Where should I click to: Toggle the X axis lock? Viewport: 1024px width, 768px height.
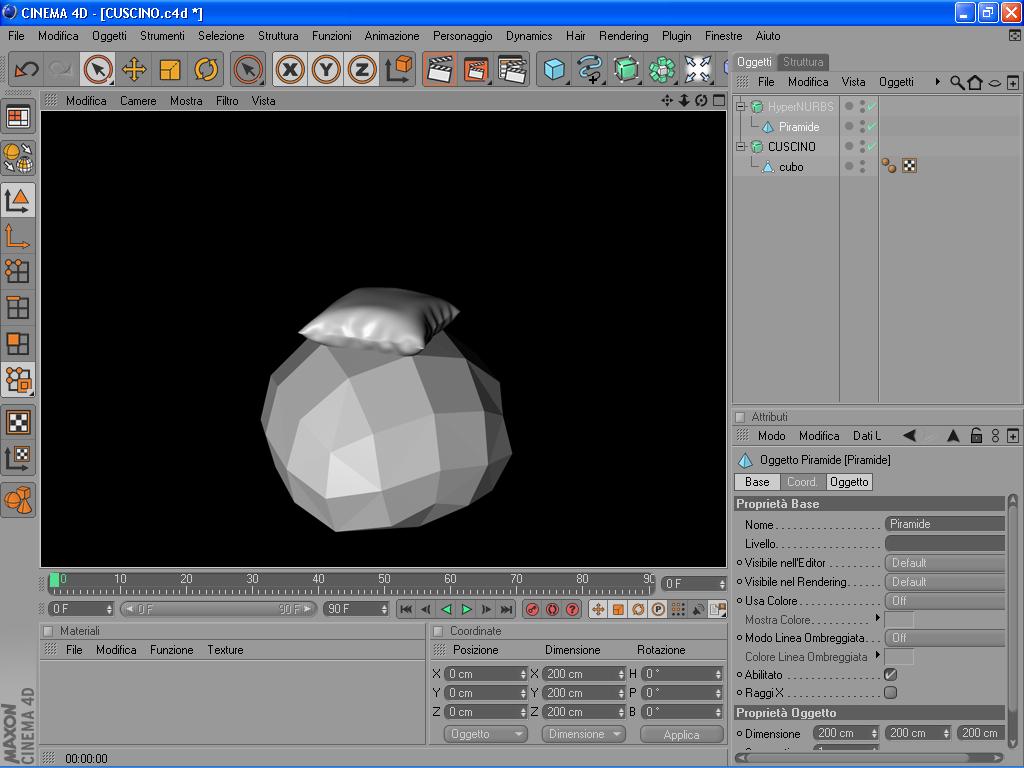290,69
